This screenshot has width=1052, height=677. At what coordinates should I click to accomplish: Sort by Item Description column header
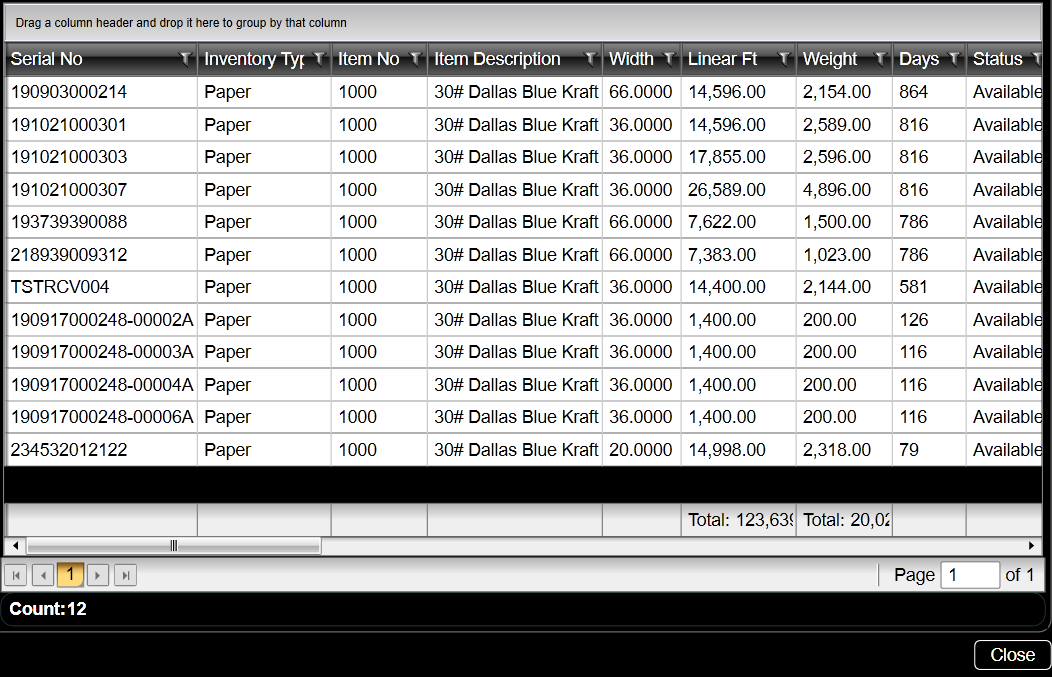[x=497, y=59]
